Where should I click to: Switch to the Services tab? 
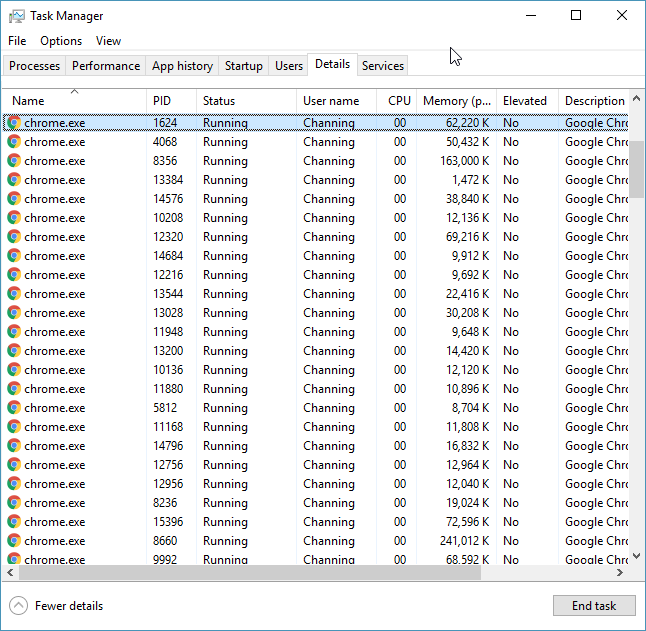point(383,66)
